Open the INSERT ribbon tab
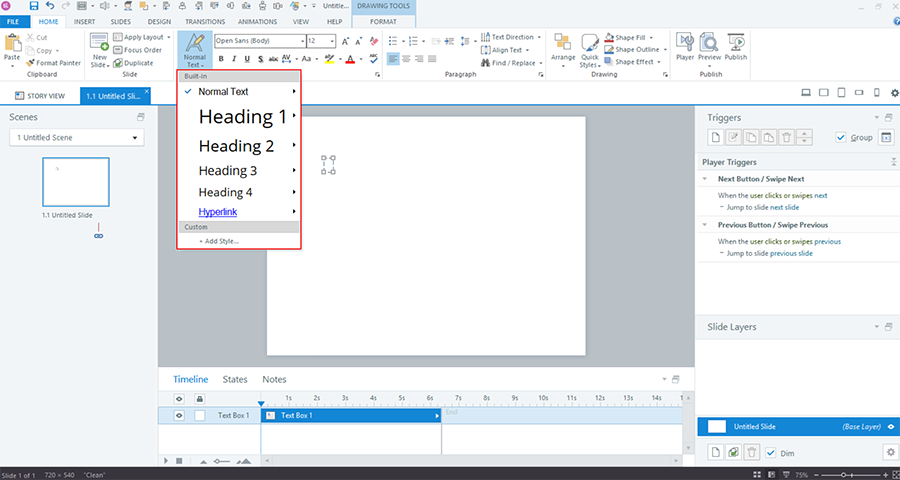 point(84,22)
